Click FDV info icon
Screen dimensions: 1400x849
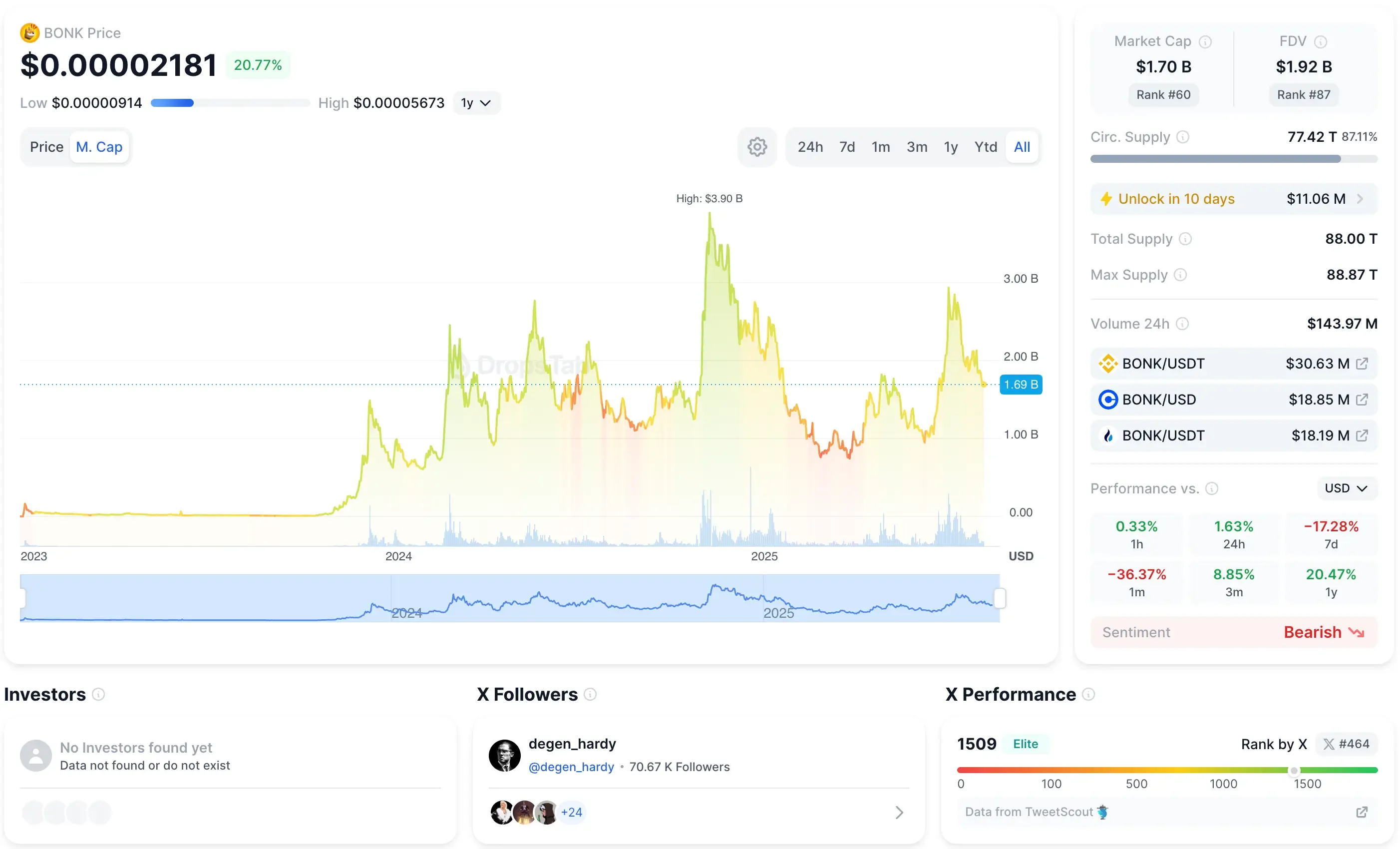1321,42
